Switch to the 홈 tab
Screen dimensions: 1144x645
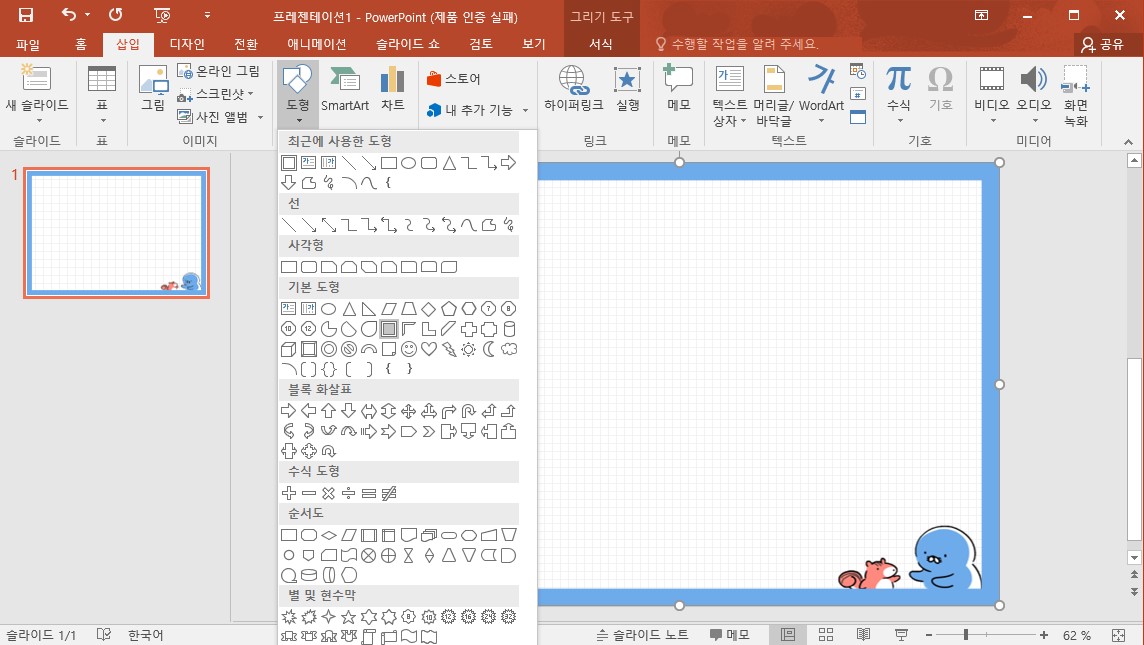point(80,45)
